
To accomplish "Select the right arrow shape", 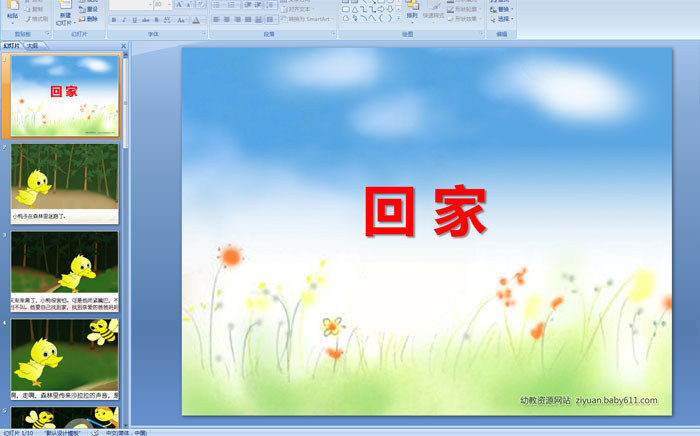I will [381, 9].
